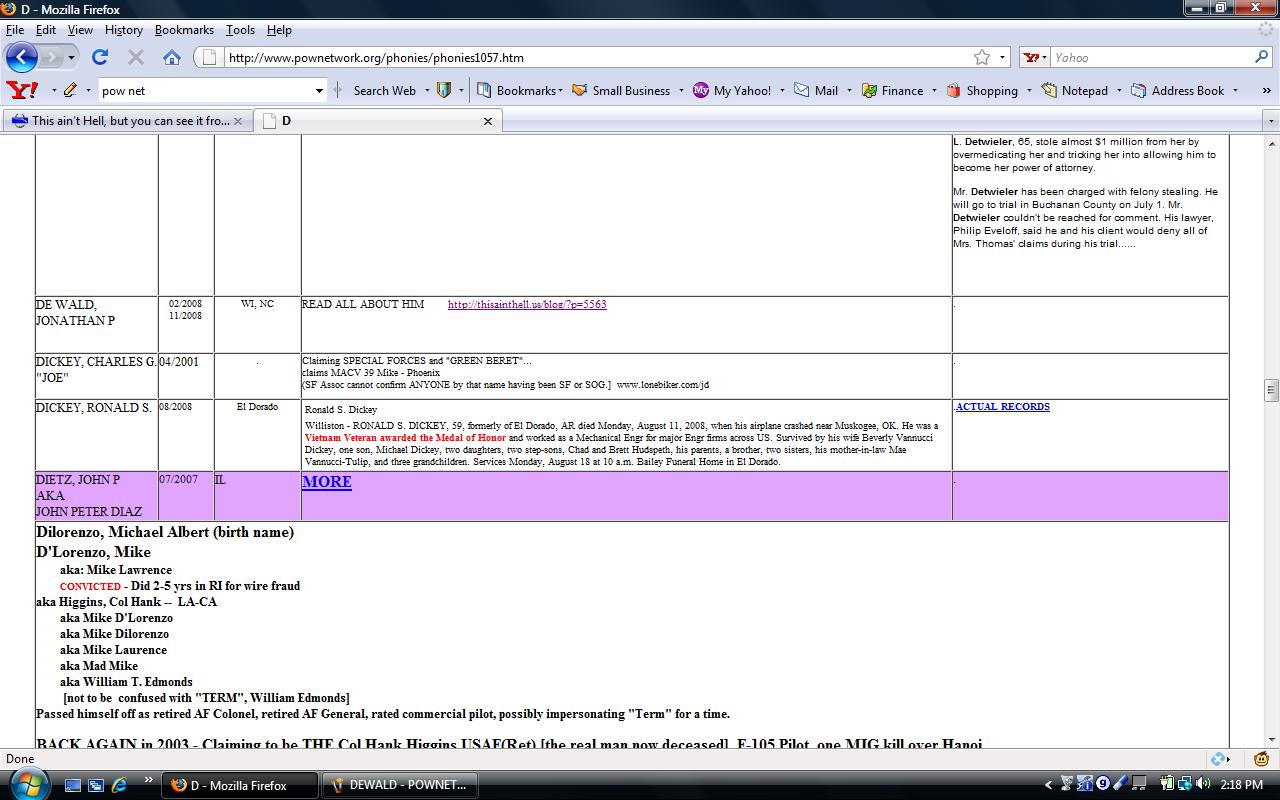Click the URL address bar field
The image size is (1280, 800).
click(x=590, y=57)
